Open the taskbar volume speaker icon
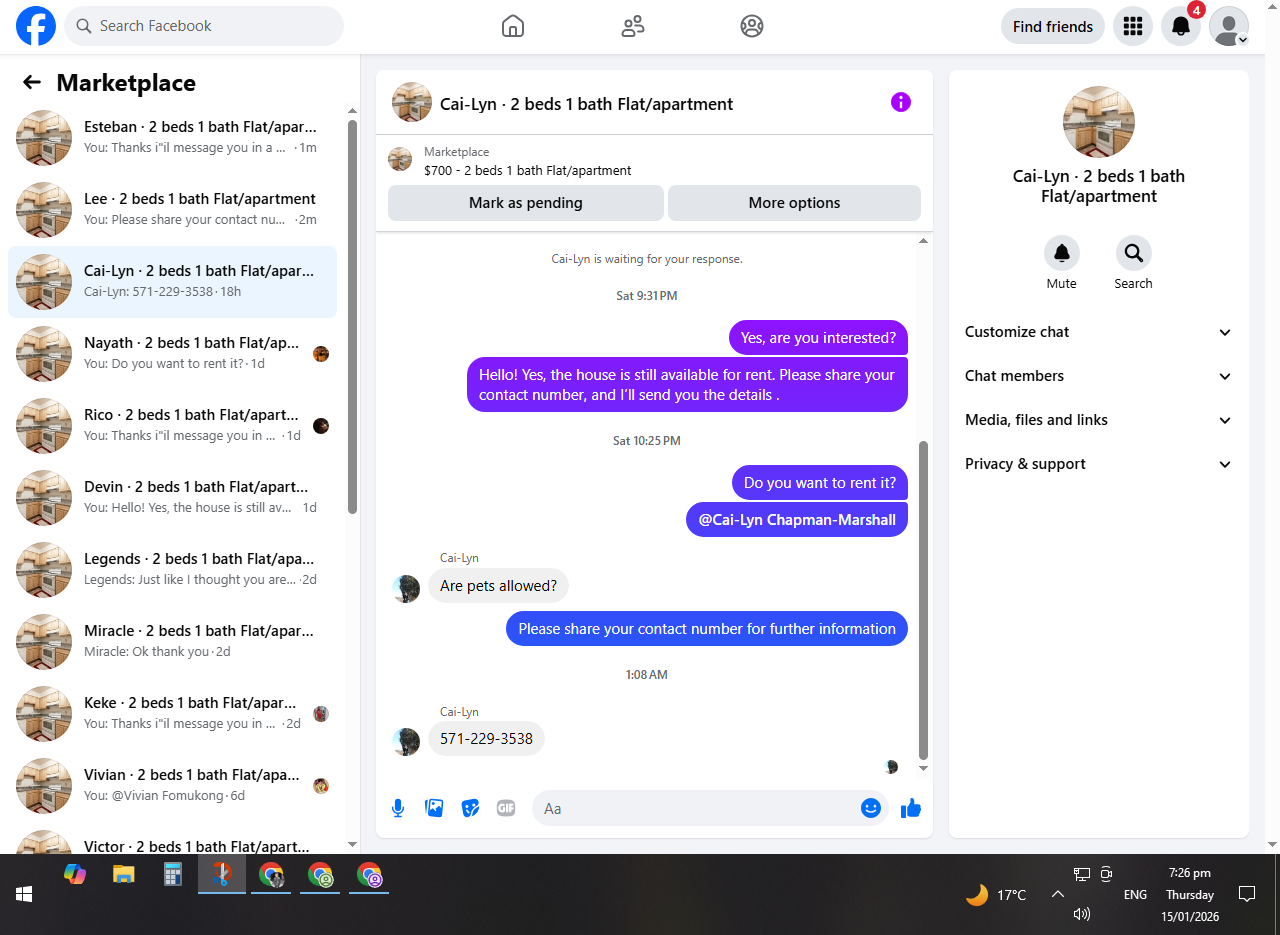 pyautogui.click(x=1081, y=914)
